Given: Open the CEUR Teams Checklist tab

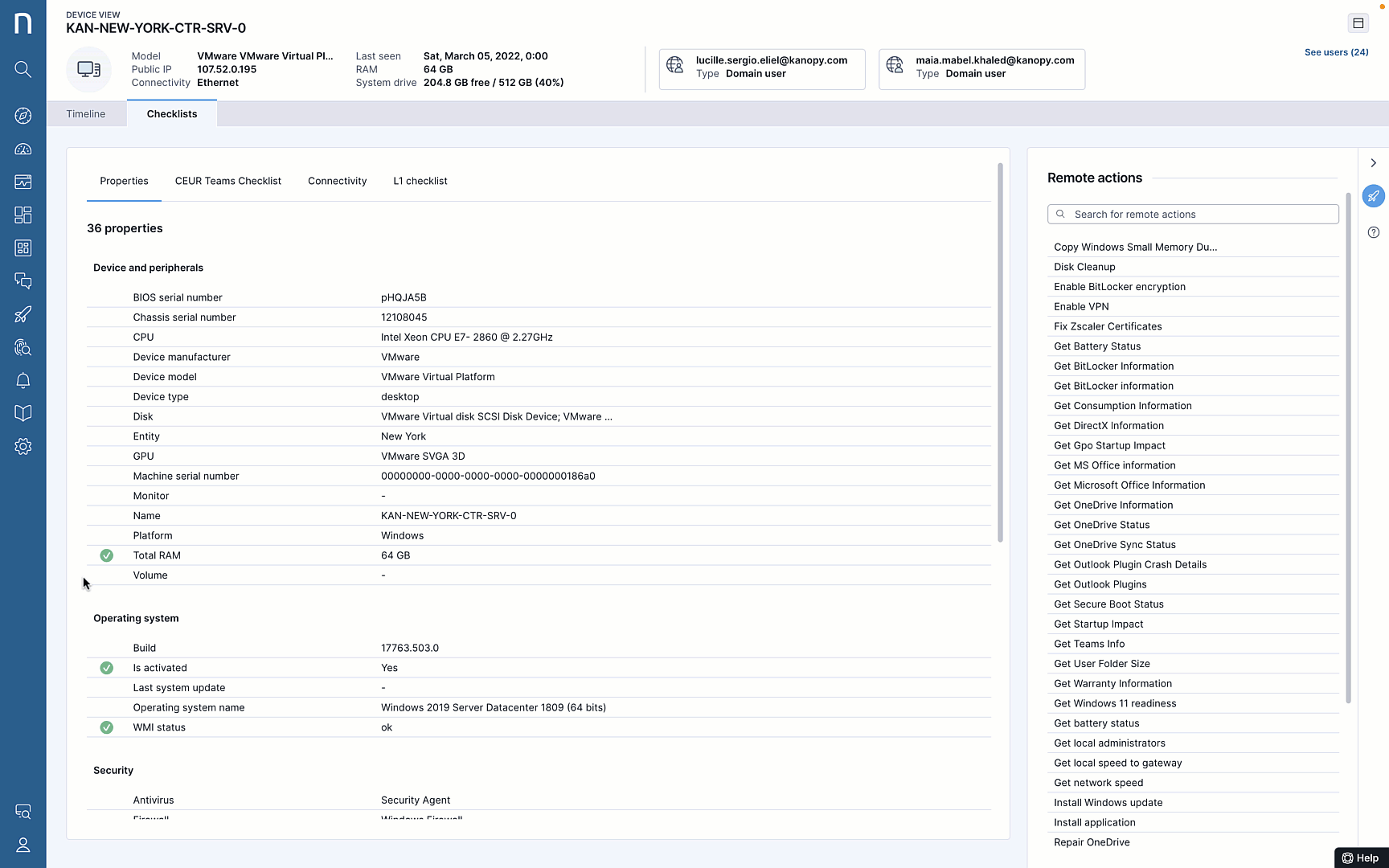Looking at the screenshot, I should 227,181.
